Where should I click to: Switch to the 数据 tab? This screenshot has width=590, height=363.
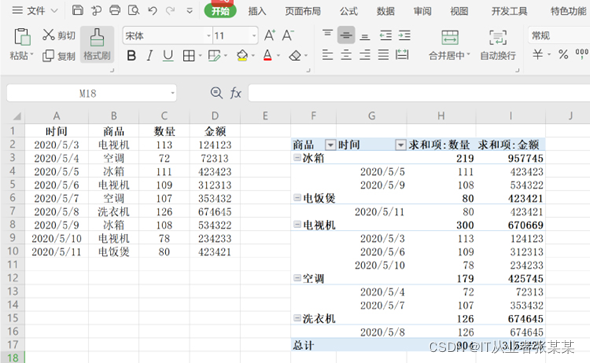385,11
